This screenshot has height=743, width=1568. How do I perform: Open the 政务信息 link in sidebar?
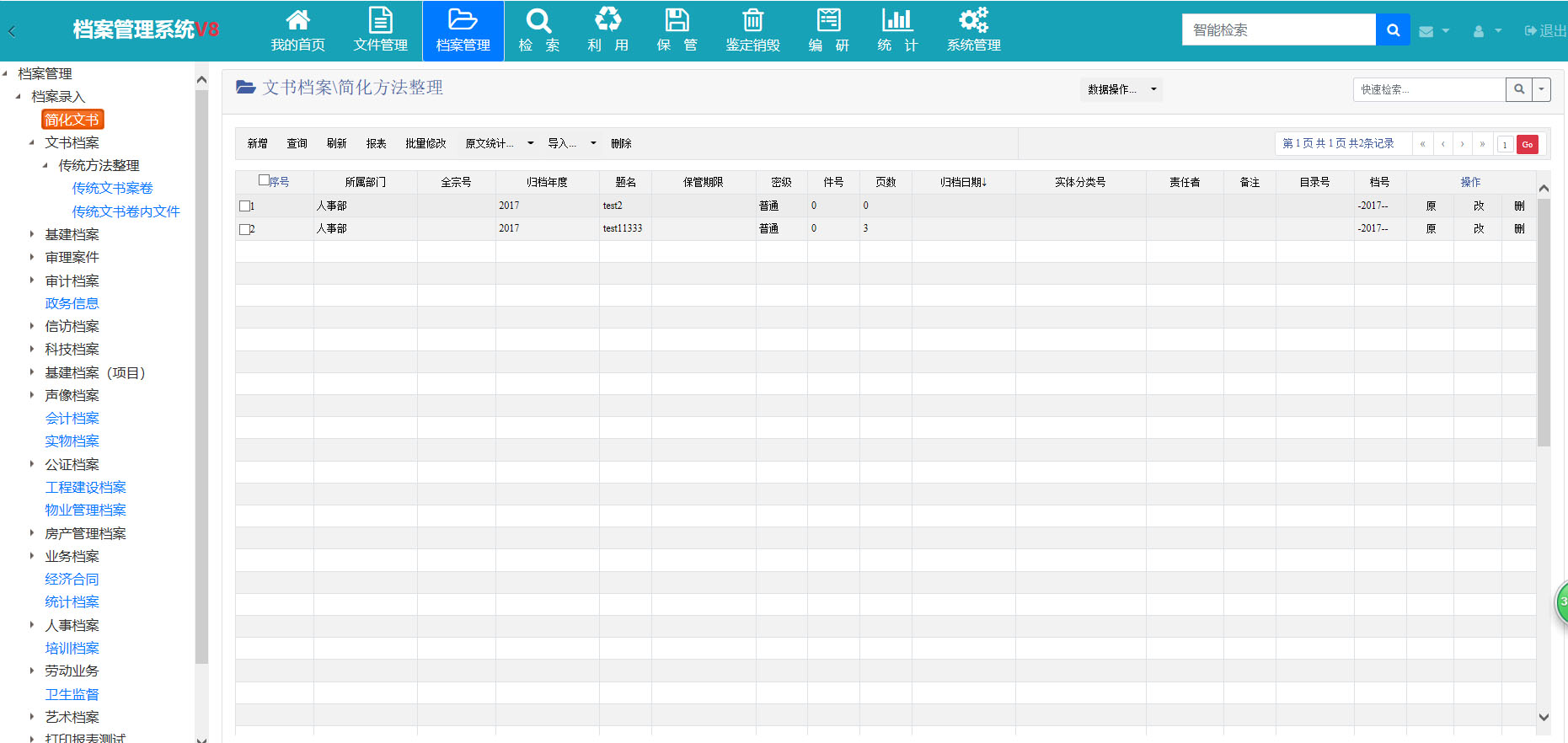point(72,303)
